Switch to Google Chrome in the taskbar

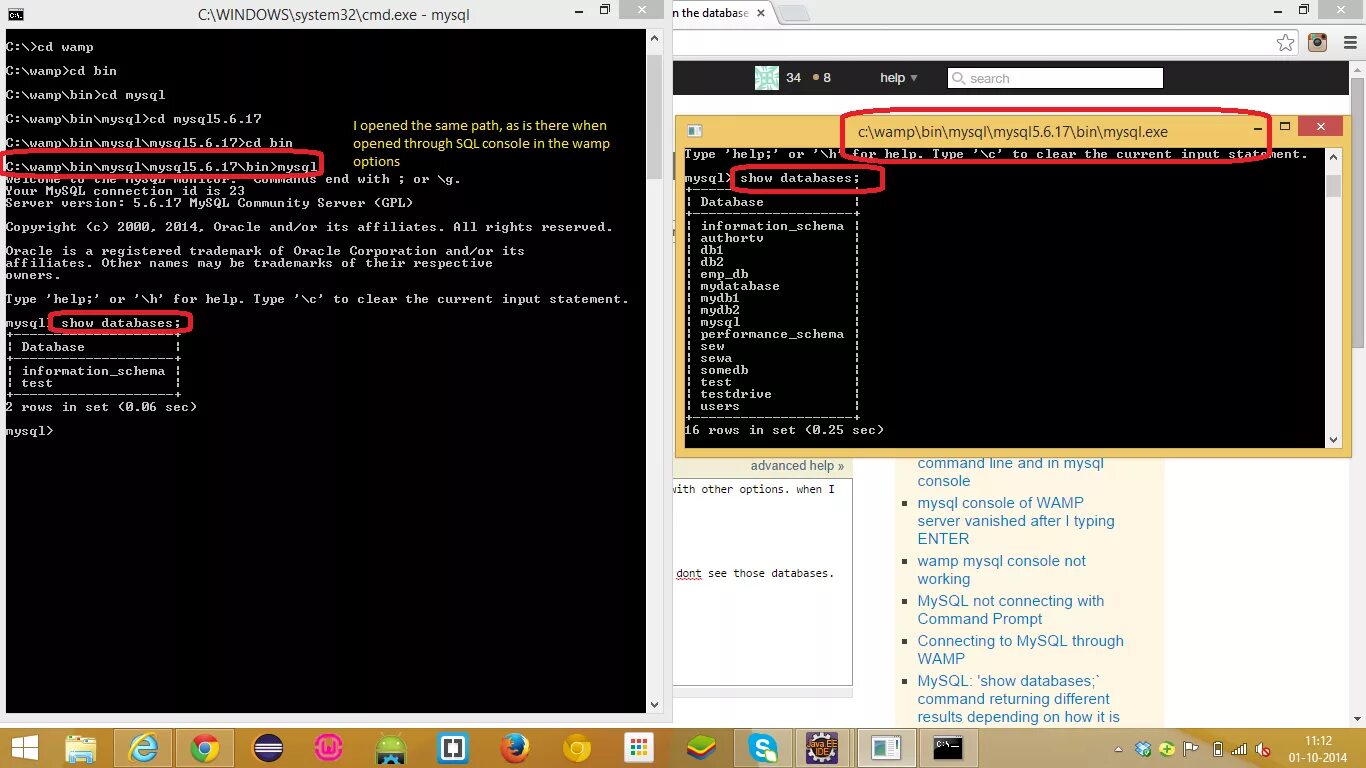point(205,748)
